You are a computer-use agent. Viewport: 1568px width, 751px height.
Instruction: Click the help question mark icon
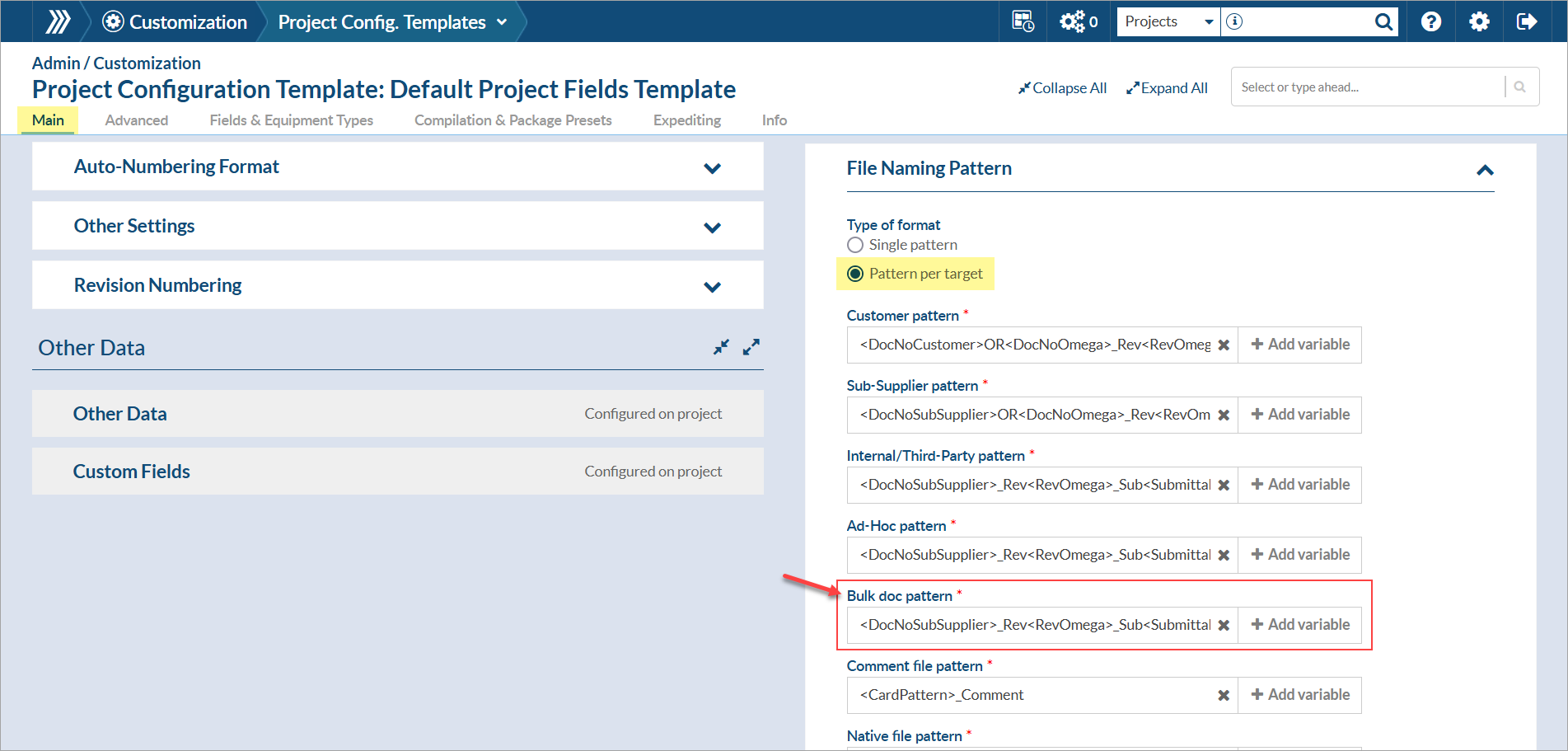(x=1431, y=21)
